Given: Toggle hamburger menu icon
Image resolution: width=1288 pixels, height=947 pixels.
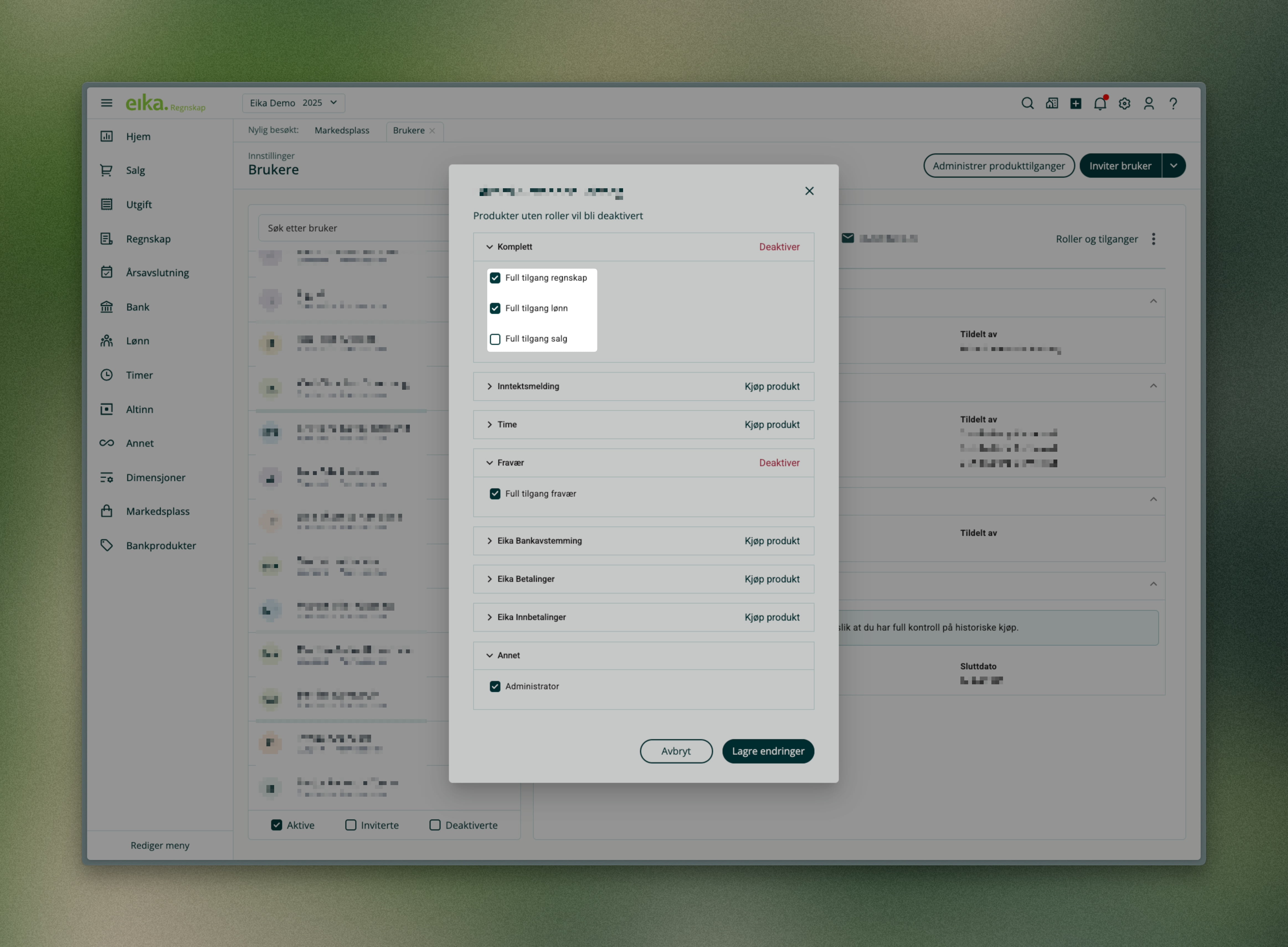Looking at the screenshot, I should (107, 103).
